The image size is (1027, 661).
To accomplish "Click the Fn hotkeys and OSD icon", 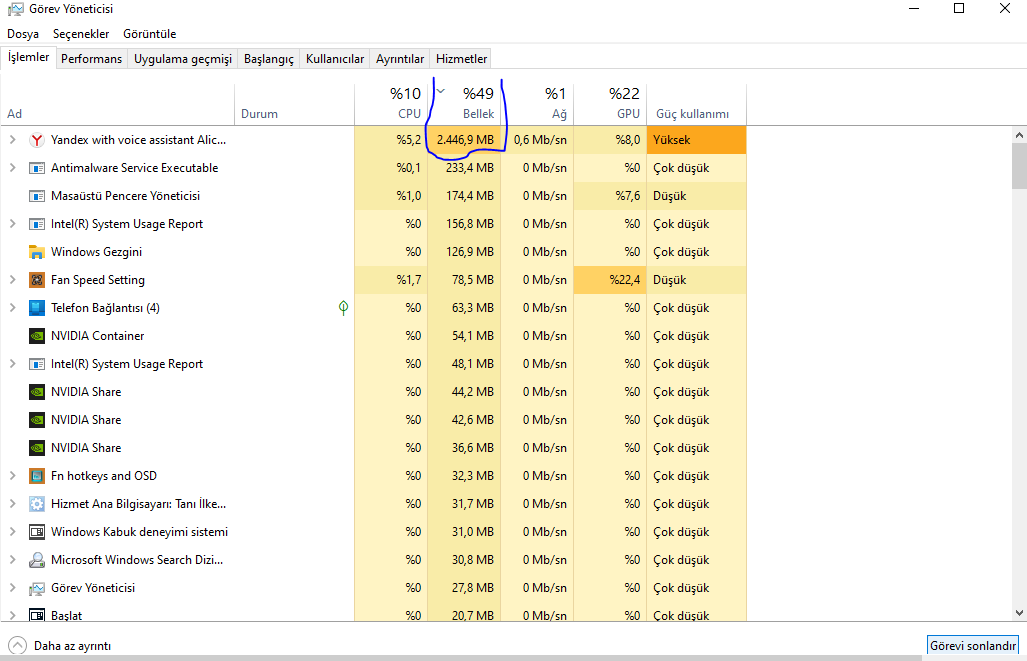I will pos(37,476).
